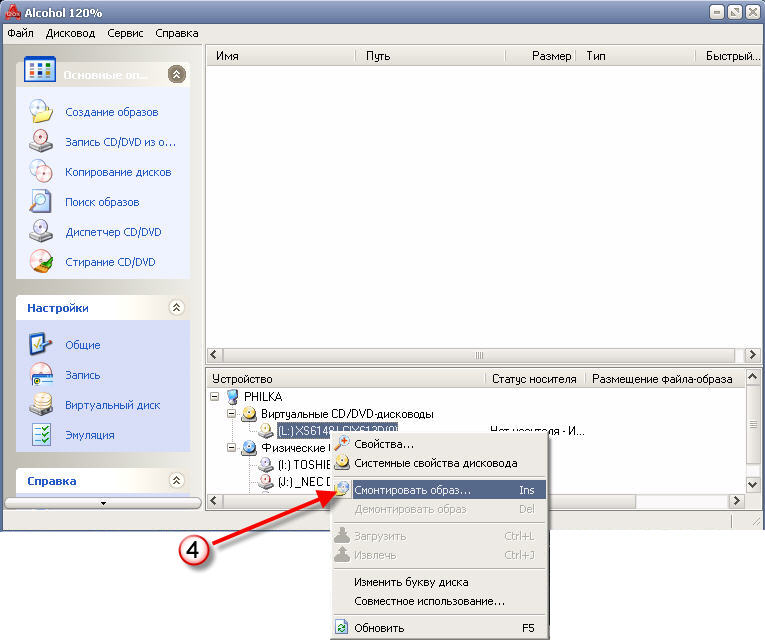Sort image list by Путь column
Viewport: 765px width, 640px height.
point(431,56)
